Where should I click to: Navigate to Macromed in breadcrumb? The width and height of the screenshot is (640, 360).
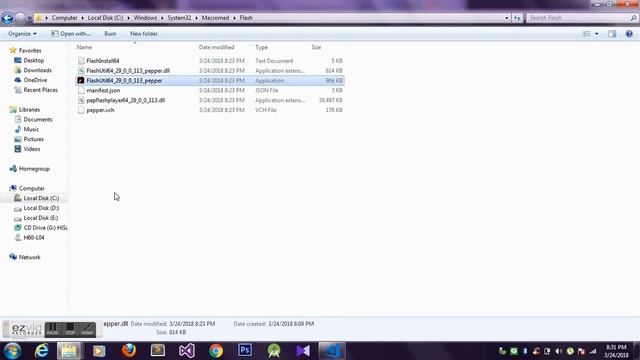pyautogui.click(x=215, y=18)
